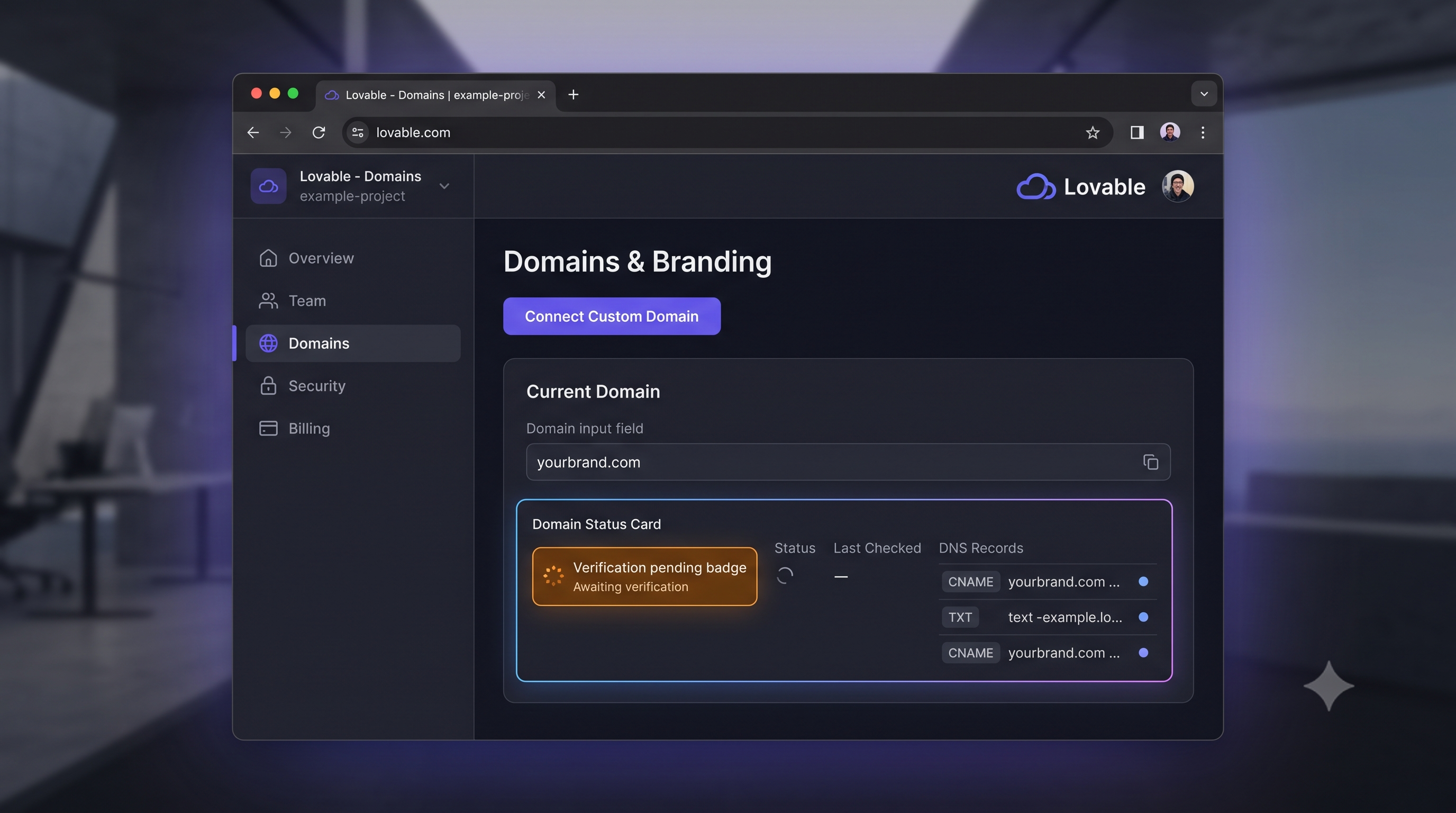Viewport: 1456px width, 813px height.
Task: Toggle the browser side panel icon
Action: click(1136, 132)
